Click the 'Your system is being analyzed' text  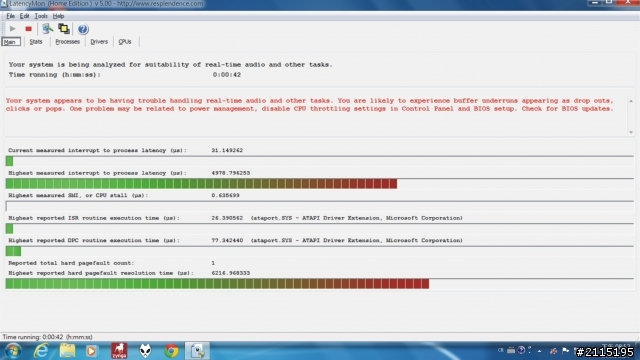[170, 64]
